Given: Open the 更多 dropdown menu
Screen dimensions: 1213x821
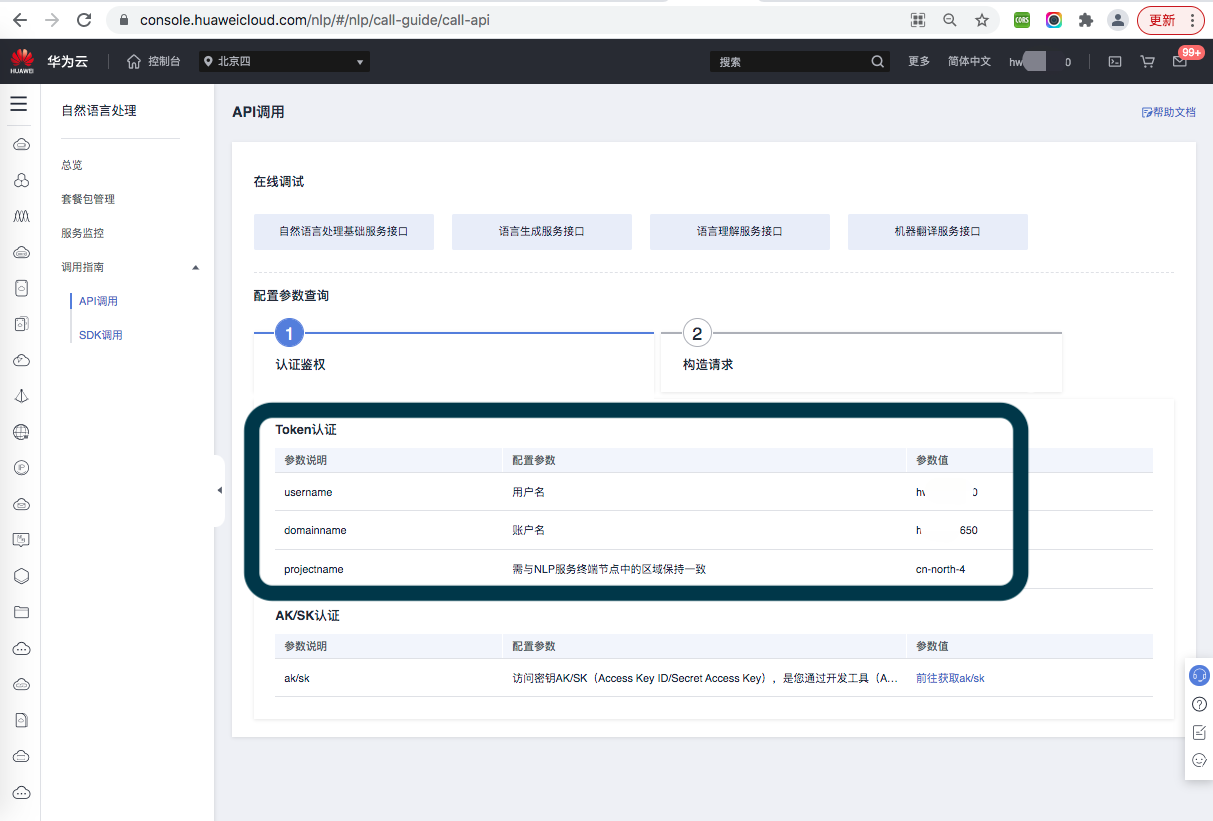Looking at the screenshot, I should tap(918, 61).
